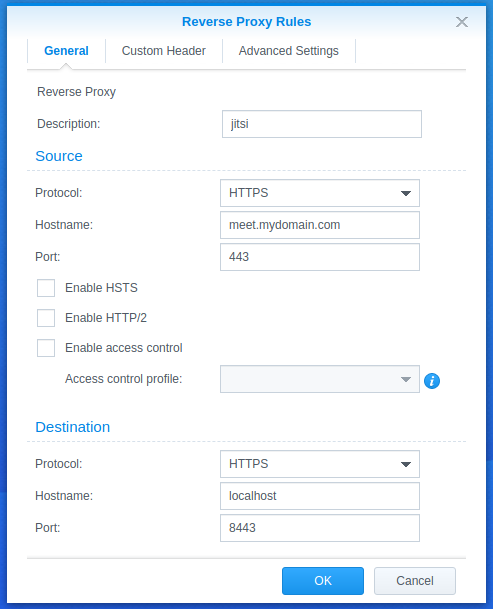Click the Access control profile dropdown arrow
Image resolution: width=493 pixels, height=609 pixels.
pyautogui.click(x=406, y=379)
